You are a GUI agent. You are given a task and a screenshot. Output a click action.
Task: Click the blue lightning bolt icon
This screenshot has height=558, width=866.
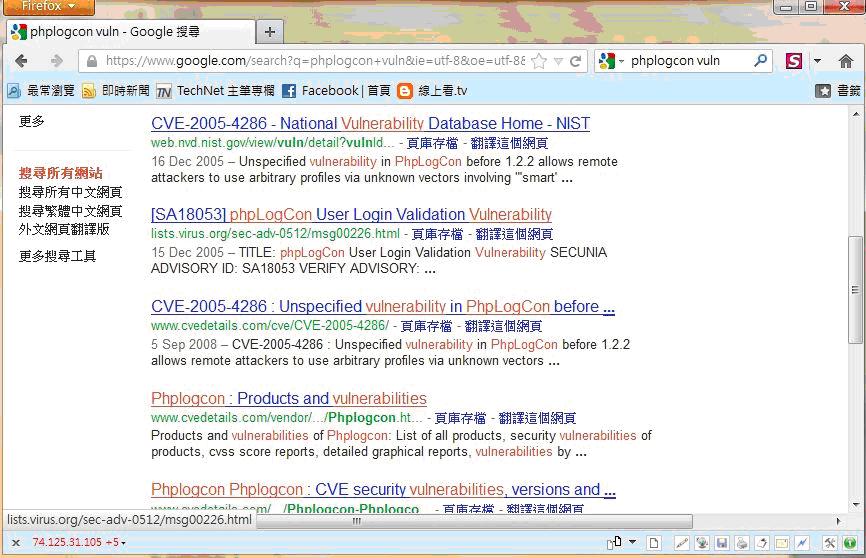pyautogui.click(x=802, y=543)
